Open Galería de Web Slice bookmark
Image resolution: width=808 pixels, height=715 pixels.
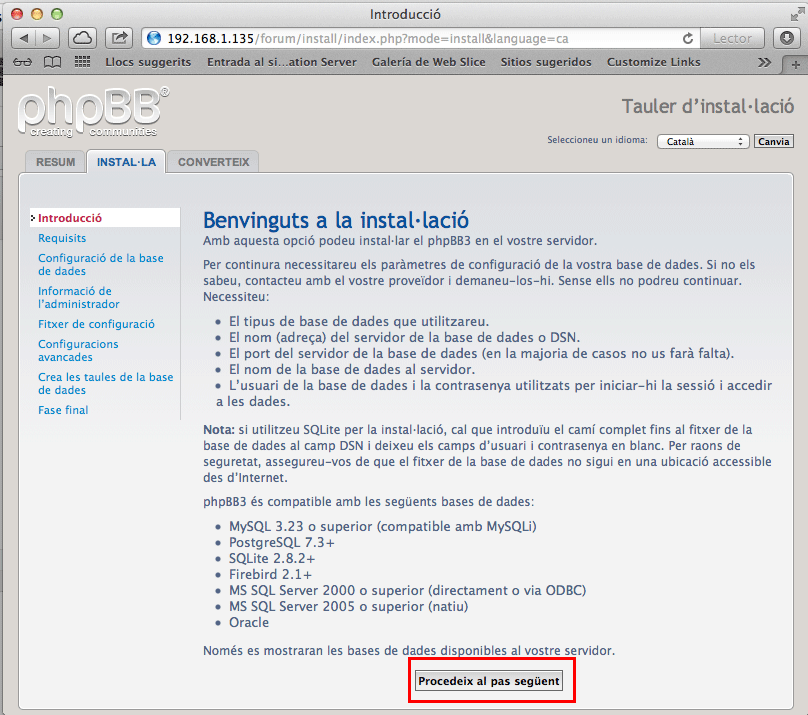point(429,62)
